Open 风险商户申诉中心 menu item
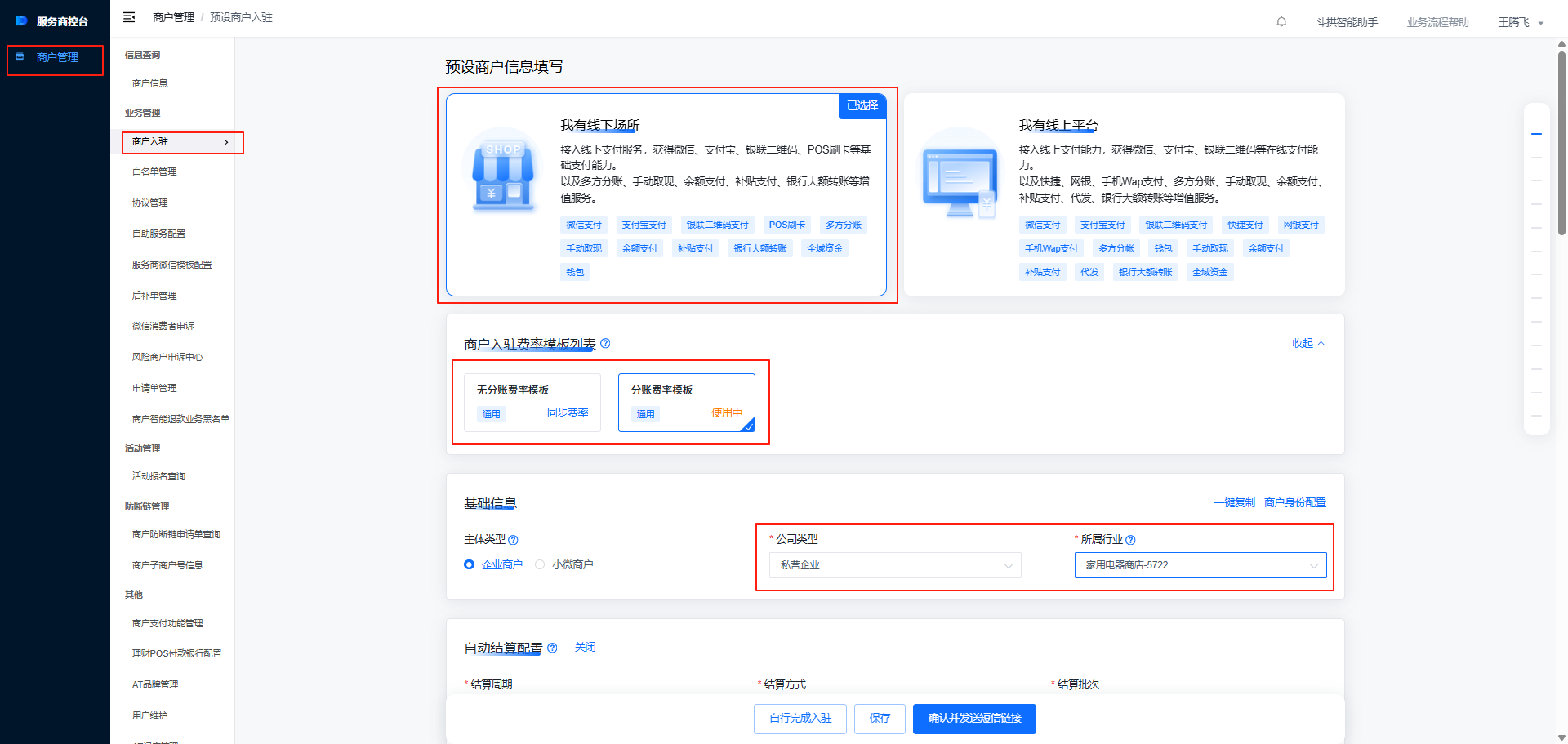Screen dimensions: 1568x744 [x=167, y=357]
